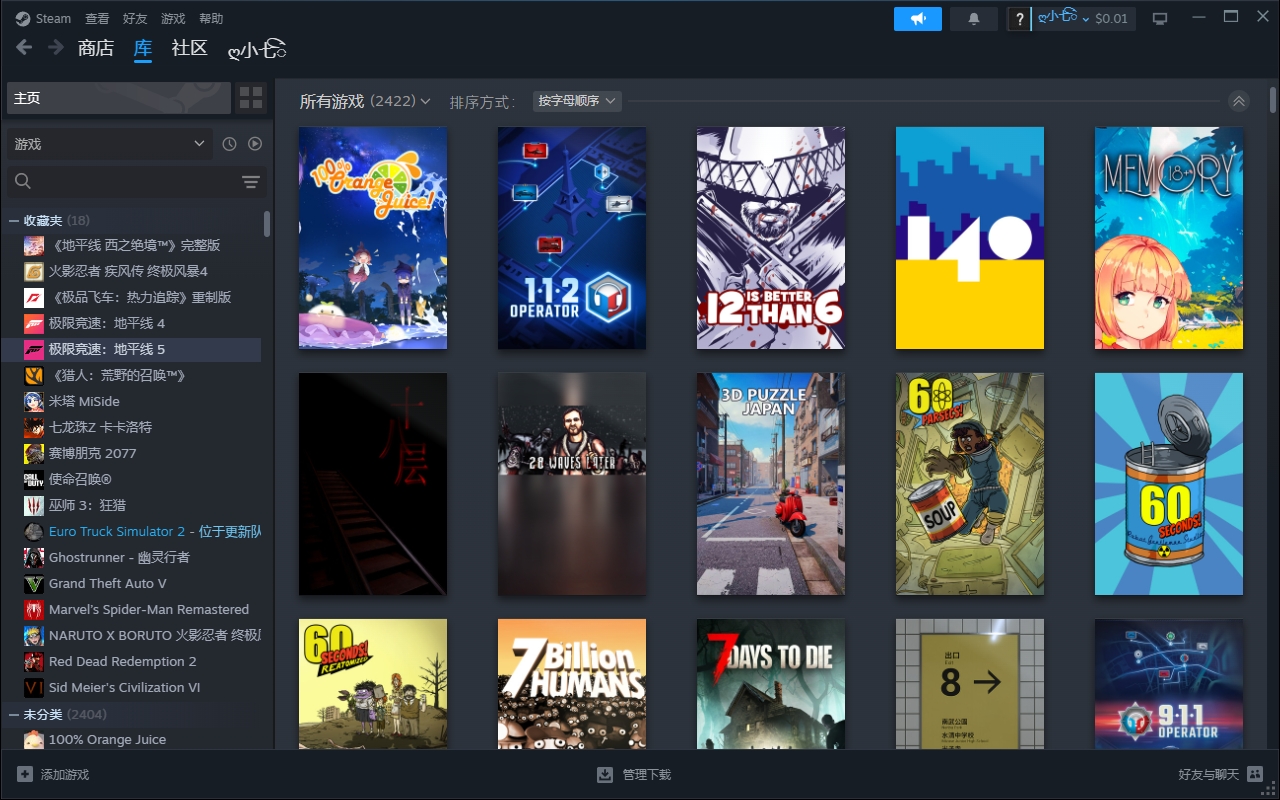Click the Steam logo menu
This screenshot has width=1280, height=800.
(x=43, y=18)
